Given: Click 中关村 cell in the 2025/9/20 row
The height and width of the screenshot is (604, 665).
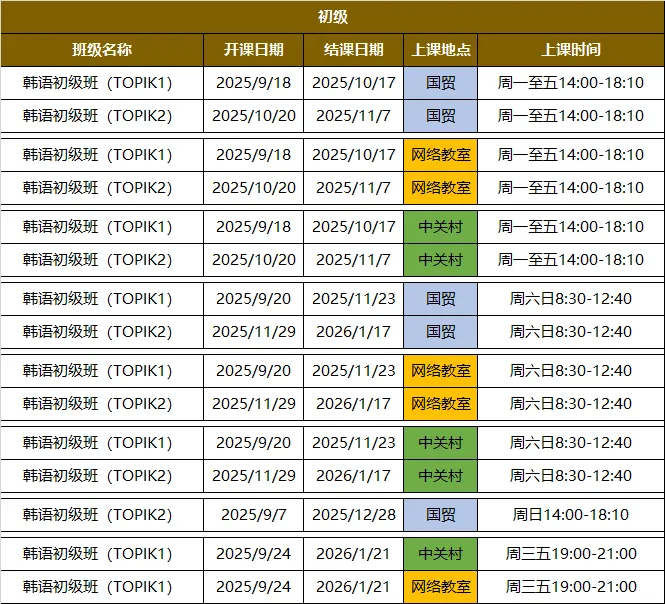Looking at the screenshot, I should 441,443.
